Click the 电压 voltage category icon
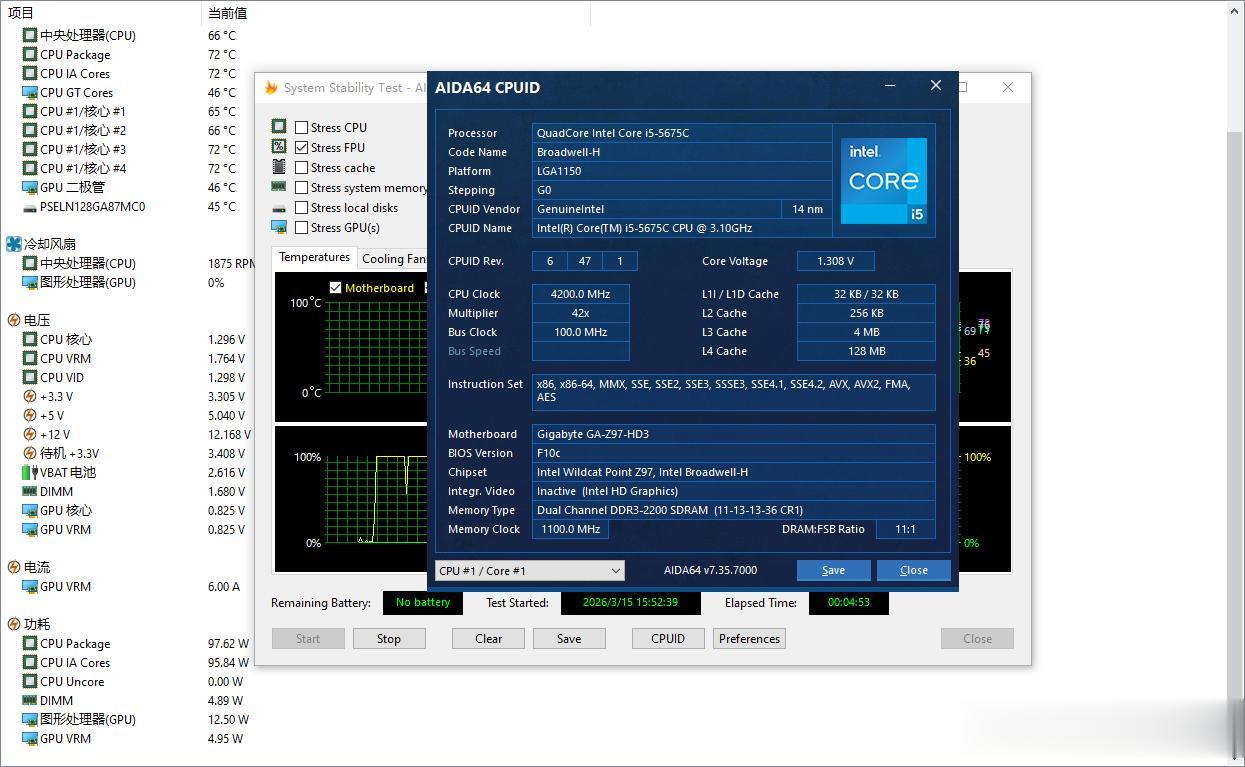 tap(14, 320)
